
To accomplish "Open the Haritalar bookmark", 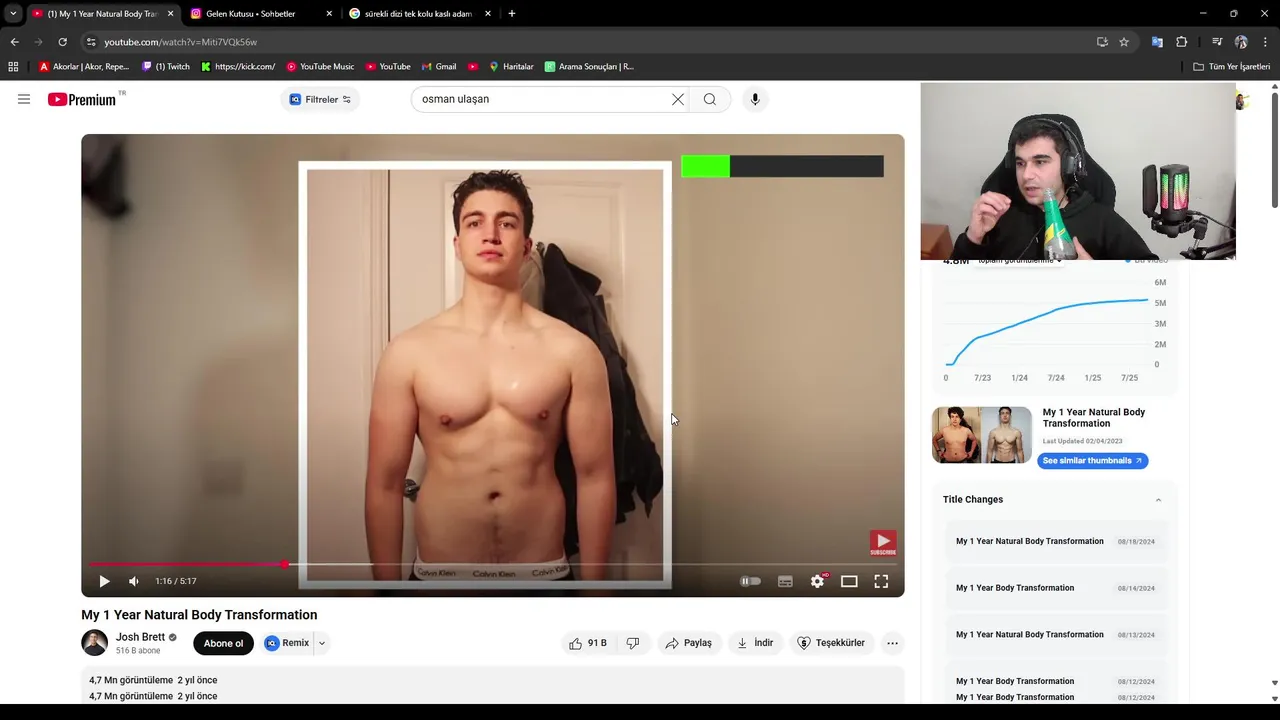I will pos(511,67).
